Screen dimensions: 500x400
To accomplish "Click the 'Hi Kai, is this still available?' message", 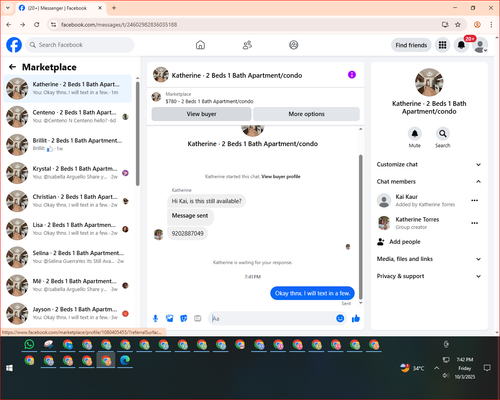I will pos(206,201).
